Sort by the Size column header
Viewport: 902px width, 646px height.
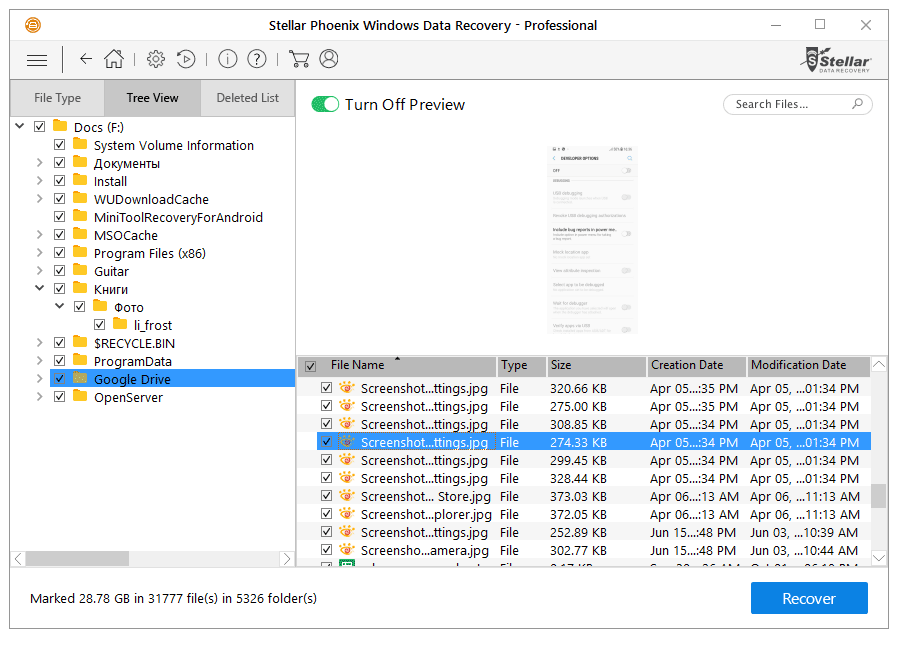597,365
